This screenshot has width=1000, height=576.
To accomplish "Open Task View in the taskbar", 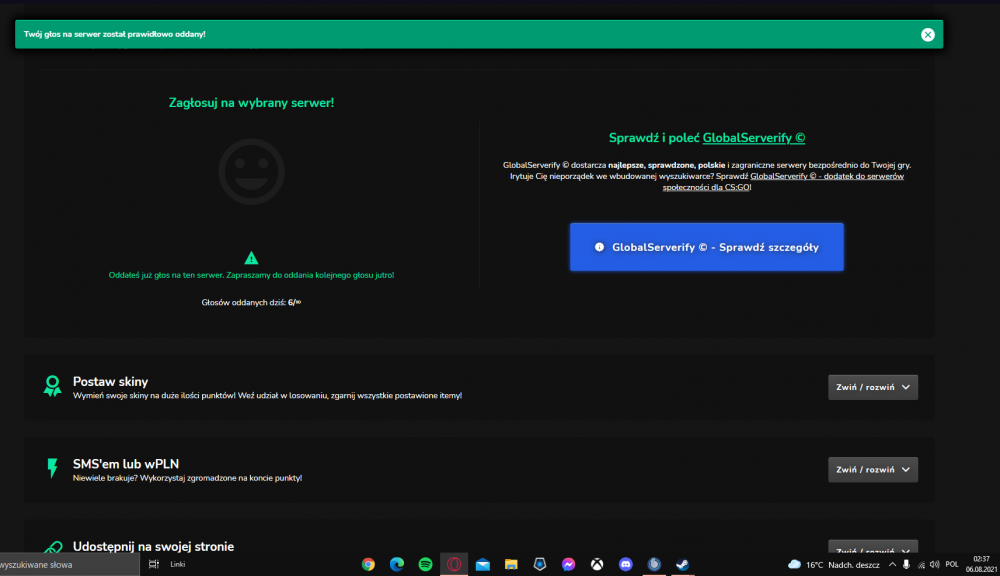I will (x=154, y=564).
